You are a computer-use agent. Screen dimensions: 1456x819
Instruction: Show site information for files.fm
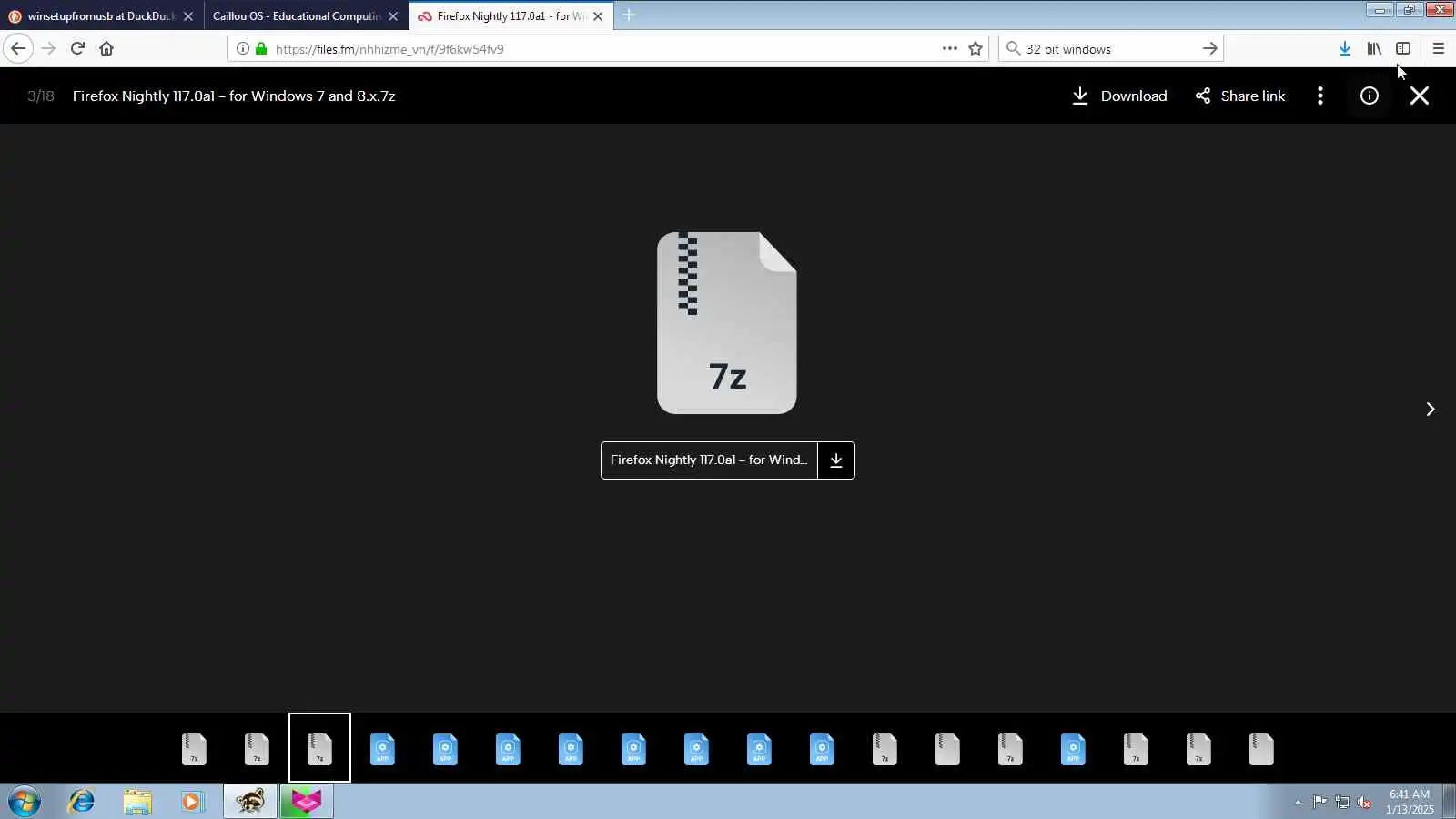[242, 48]
